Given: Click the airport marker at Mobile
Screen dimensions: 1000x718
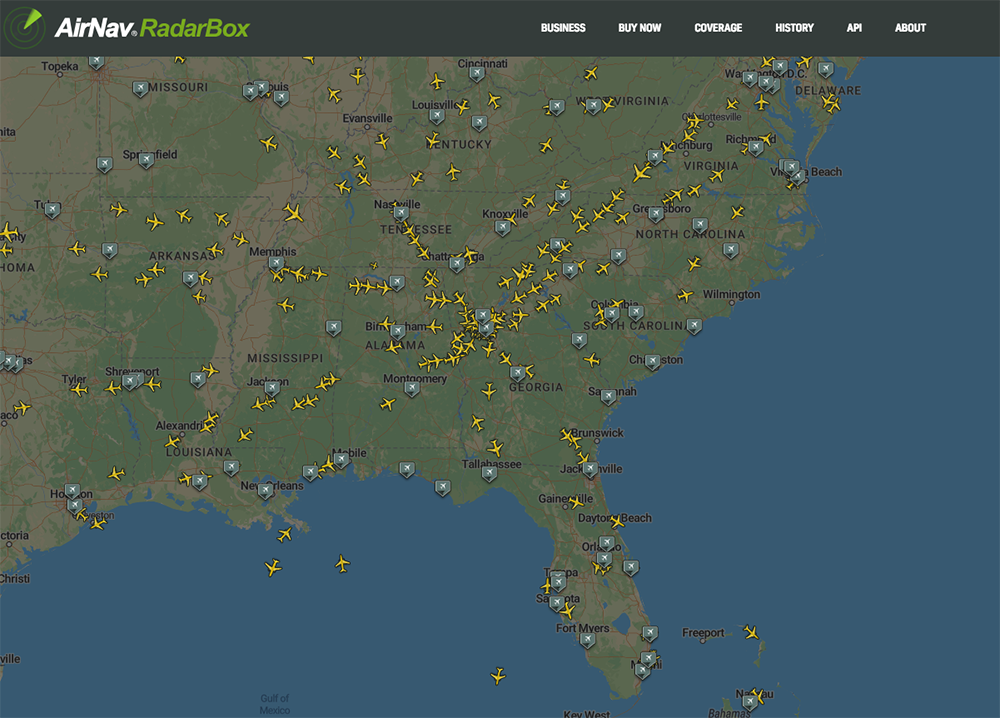Looking at the screenshot, I should pos(341,460).
